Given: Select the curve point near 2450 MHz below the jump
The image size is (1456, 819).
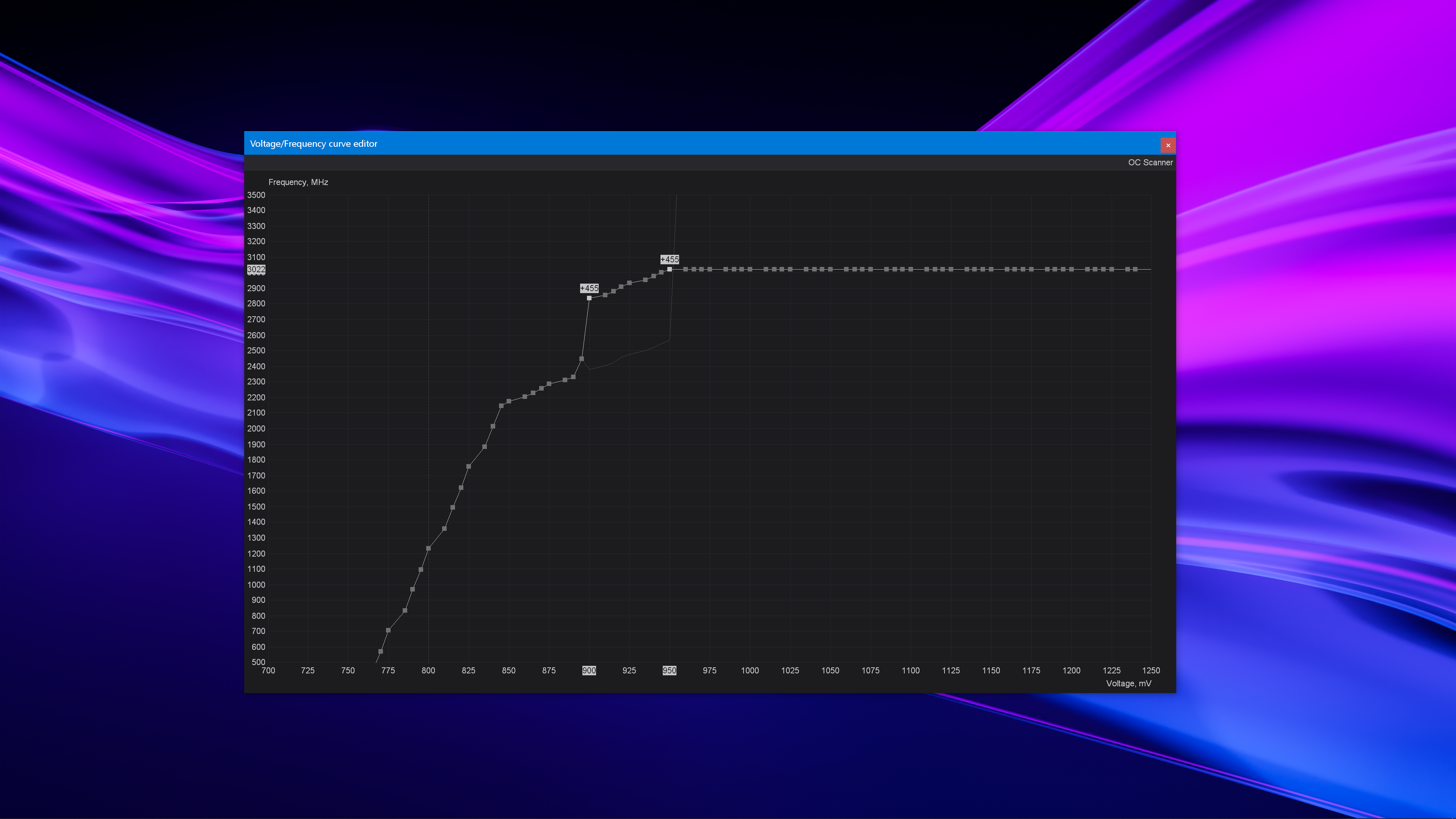Looking at the screenshot, I should point(582,358).
